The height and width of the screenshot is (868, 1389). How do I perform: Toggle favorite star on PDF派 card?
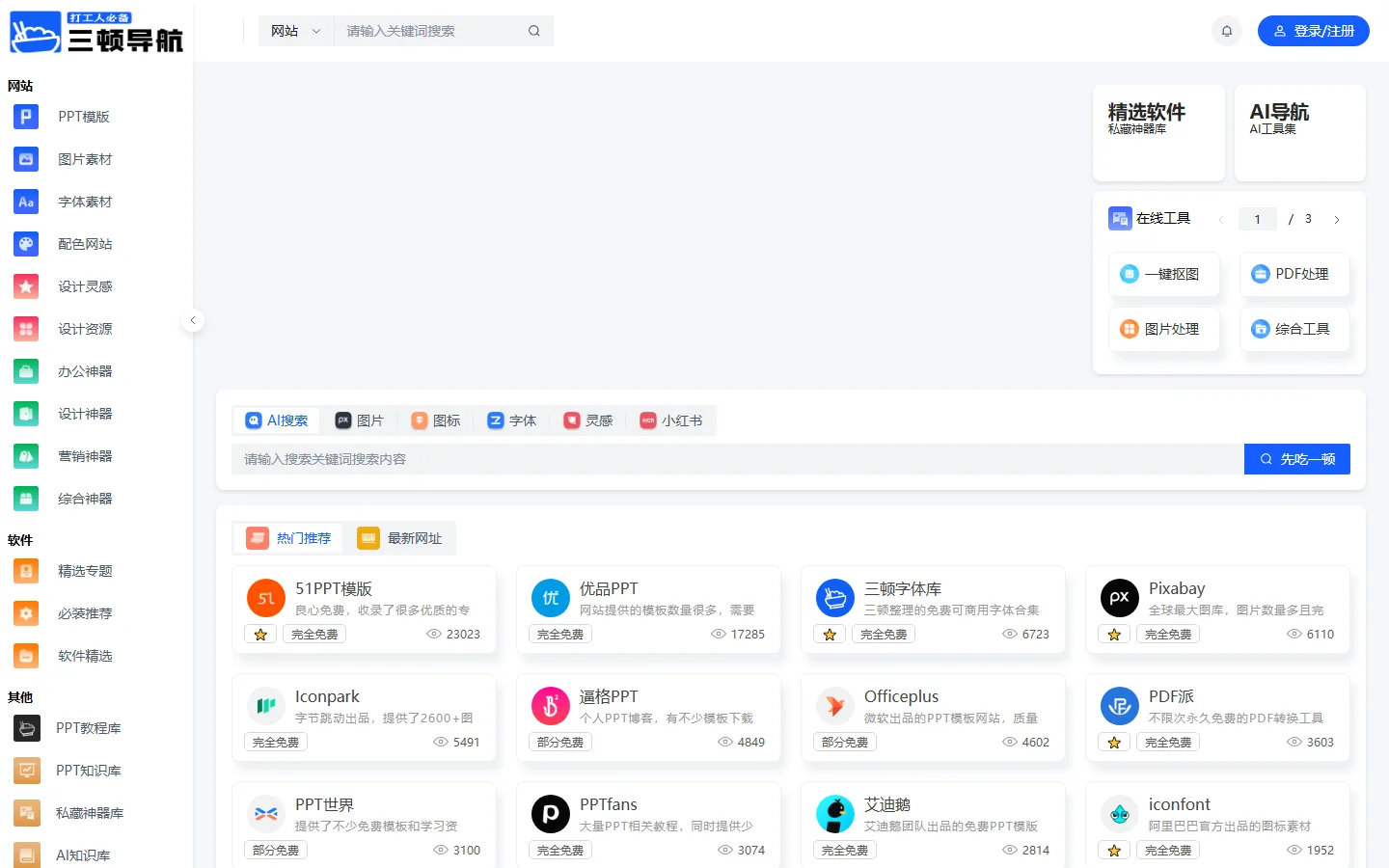1114,743
